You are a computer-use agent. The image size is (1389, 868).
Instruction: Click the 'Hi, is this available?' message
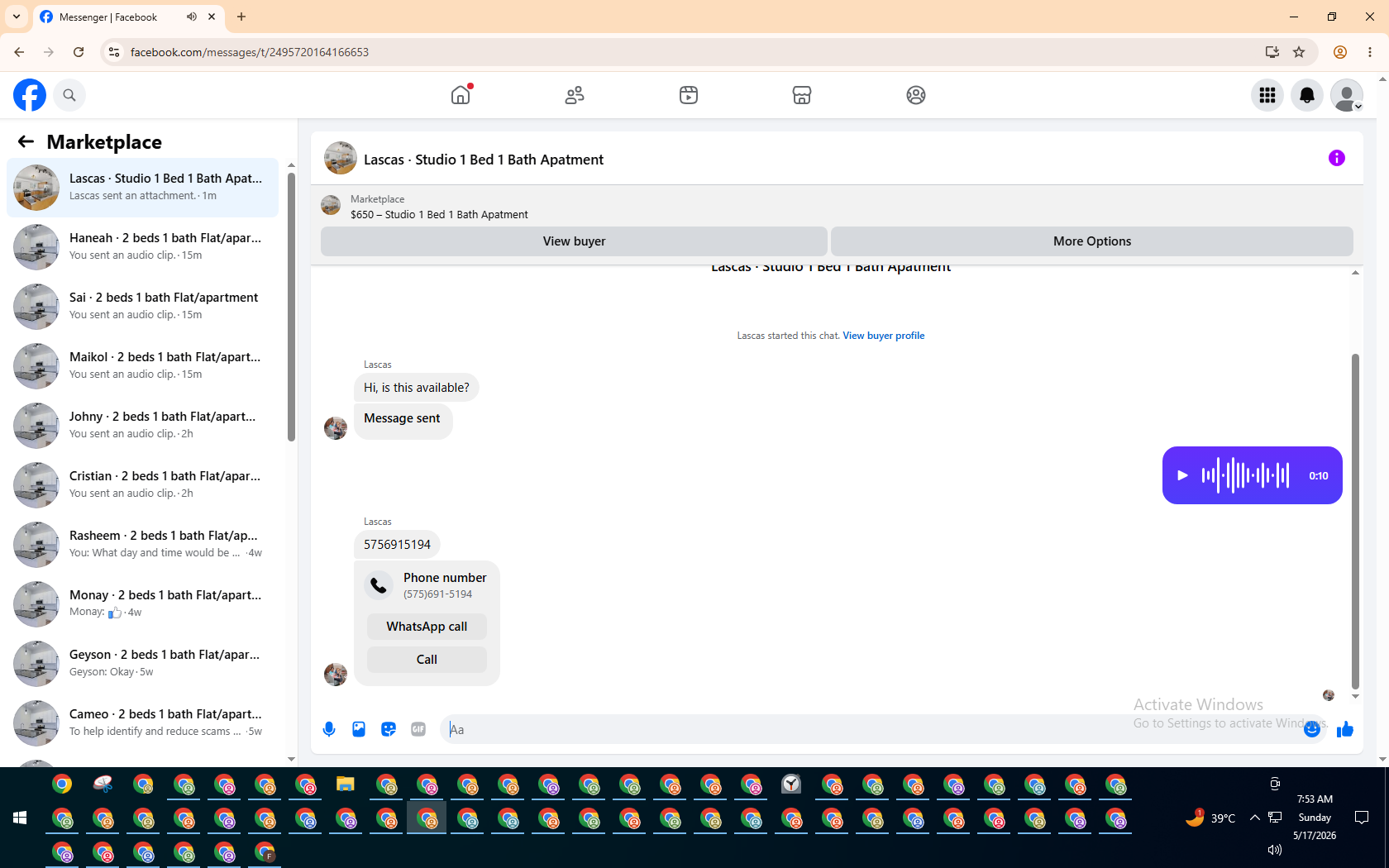tap(417, 388)
